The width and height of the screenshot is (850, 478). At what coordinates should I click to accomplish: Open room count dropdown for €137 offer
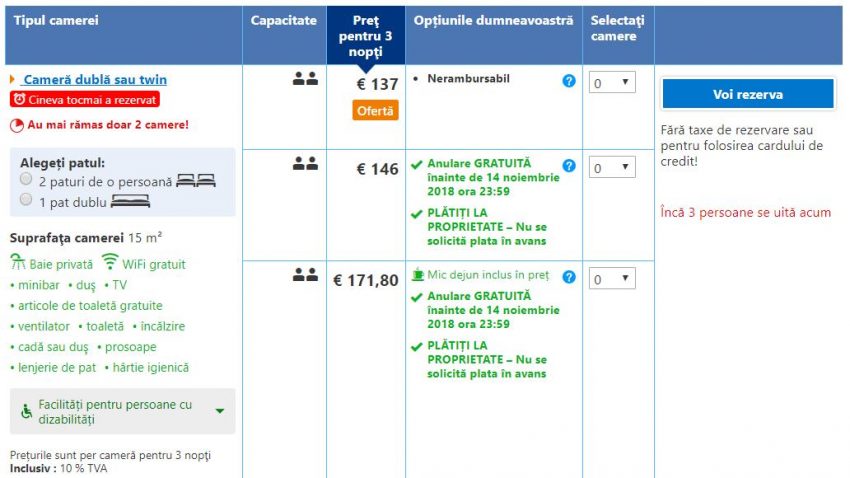(612, 83)
